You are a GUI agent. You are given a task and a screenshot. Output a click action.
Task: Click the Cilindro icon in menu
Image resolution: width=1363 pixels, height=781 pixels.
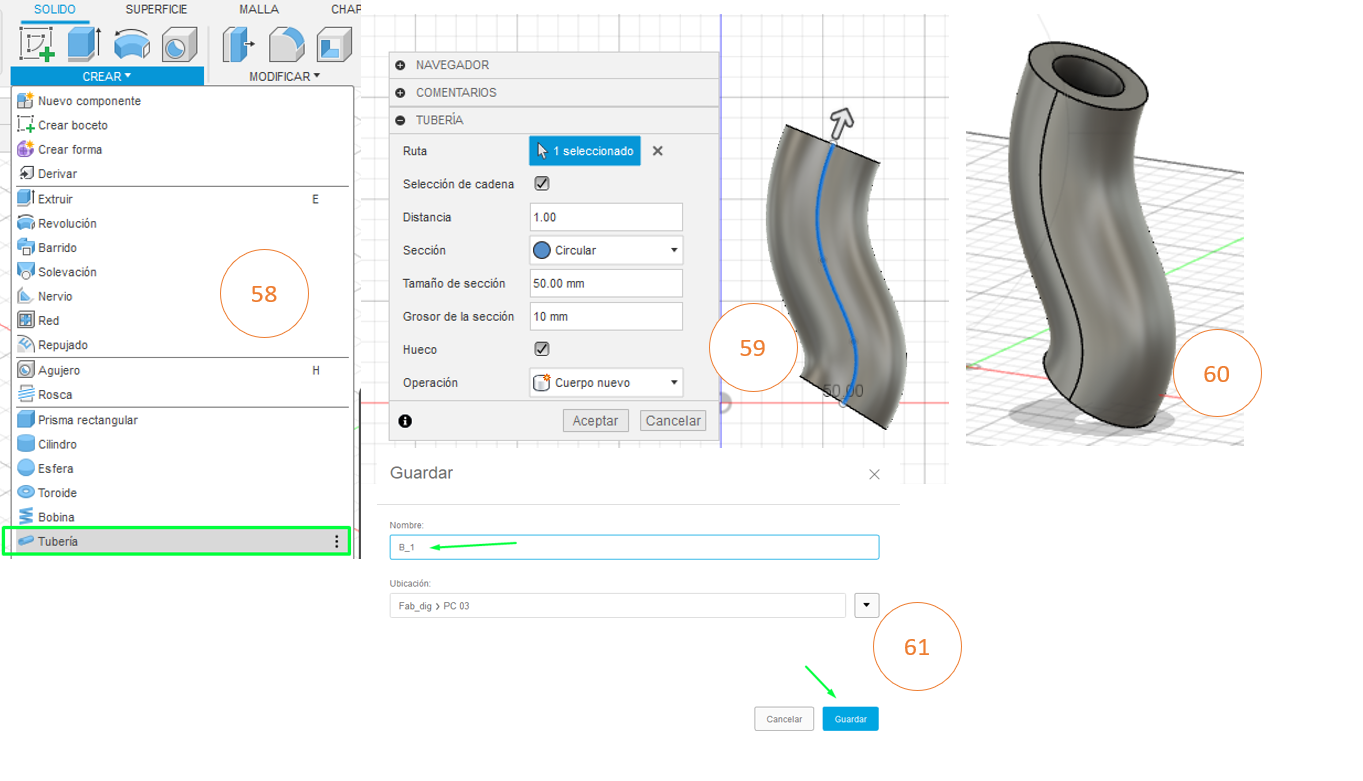(x=26, y=444)
